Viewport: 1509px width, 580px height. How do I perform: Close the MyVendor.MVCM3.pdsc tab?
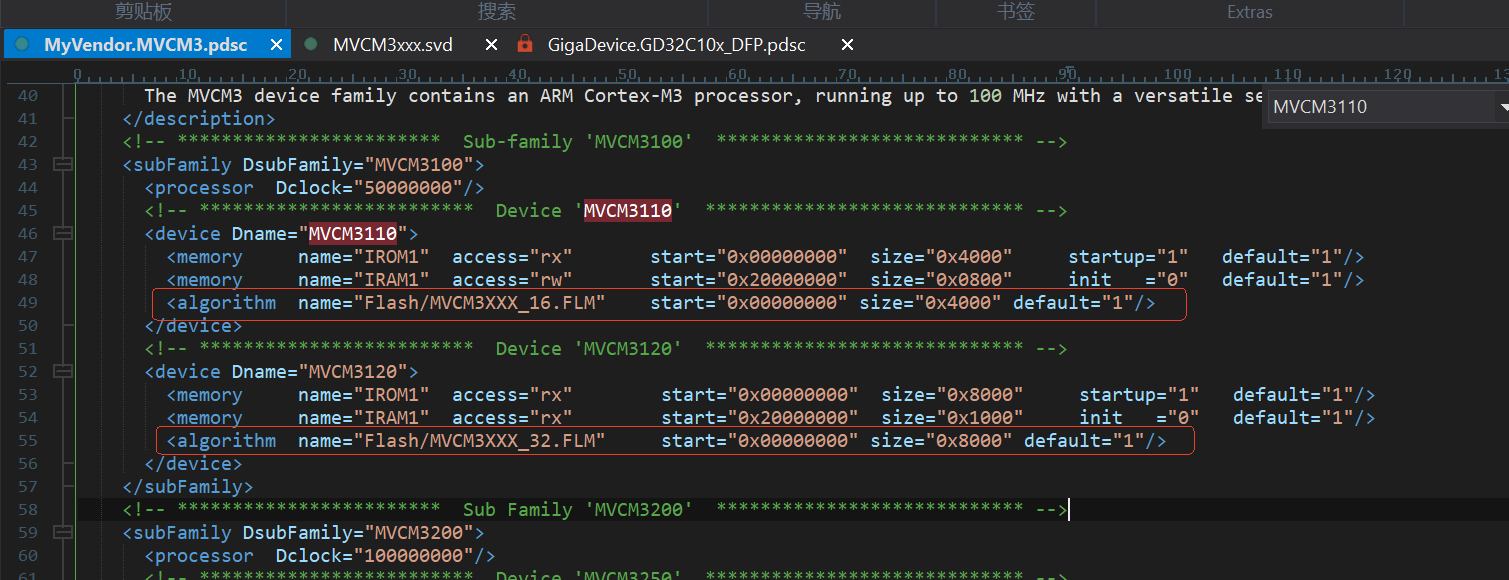pyautogui.click(x=278, y=45)
